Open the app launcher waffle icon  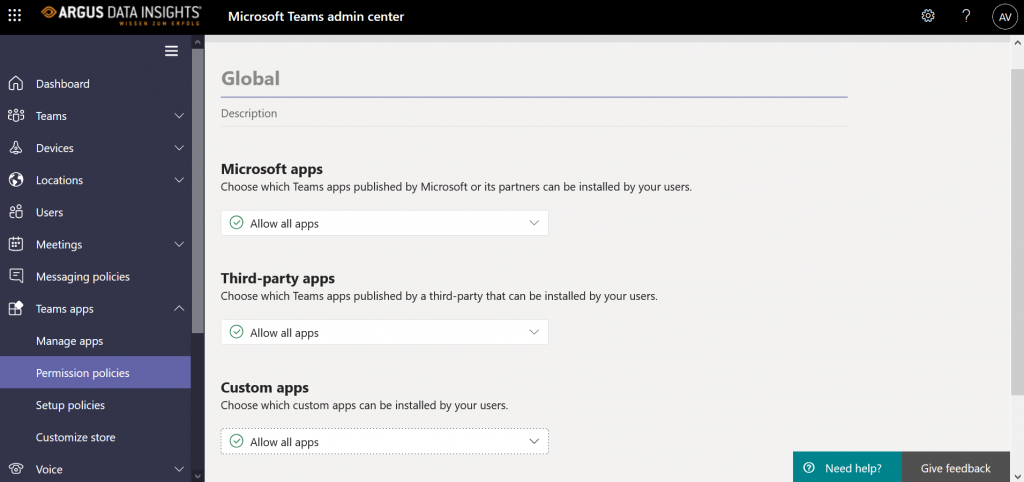coord(14,16)
